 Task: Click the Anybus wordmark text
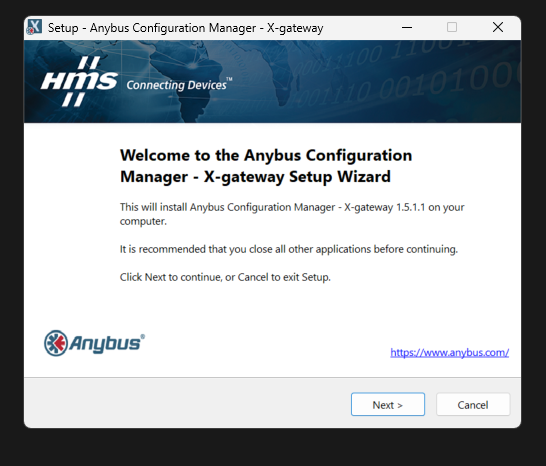(x=107, y=343)
